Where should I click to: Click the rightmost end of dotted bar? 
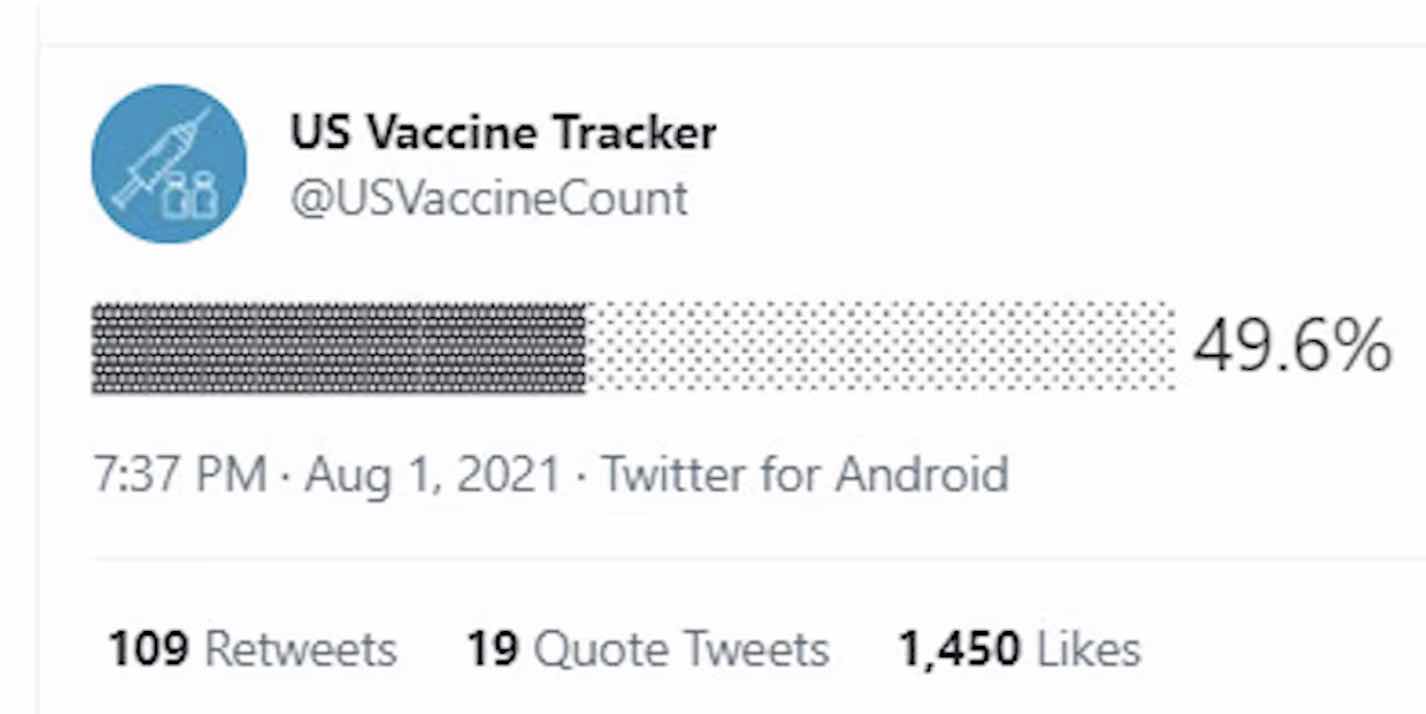[x=1170, y=346]
